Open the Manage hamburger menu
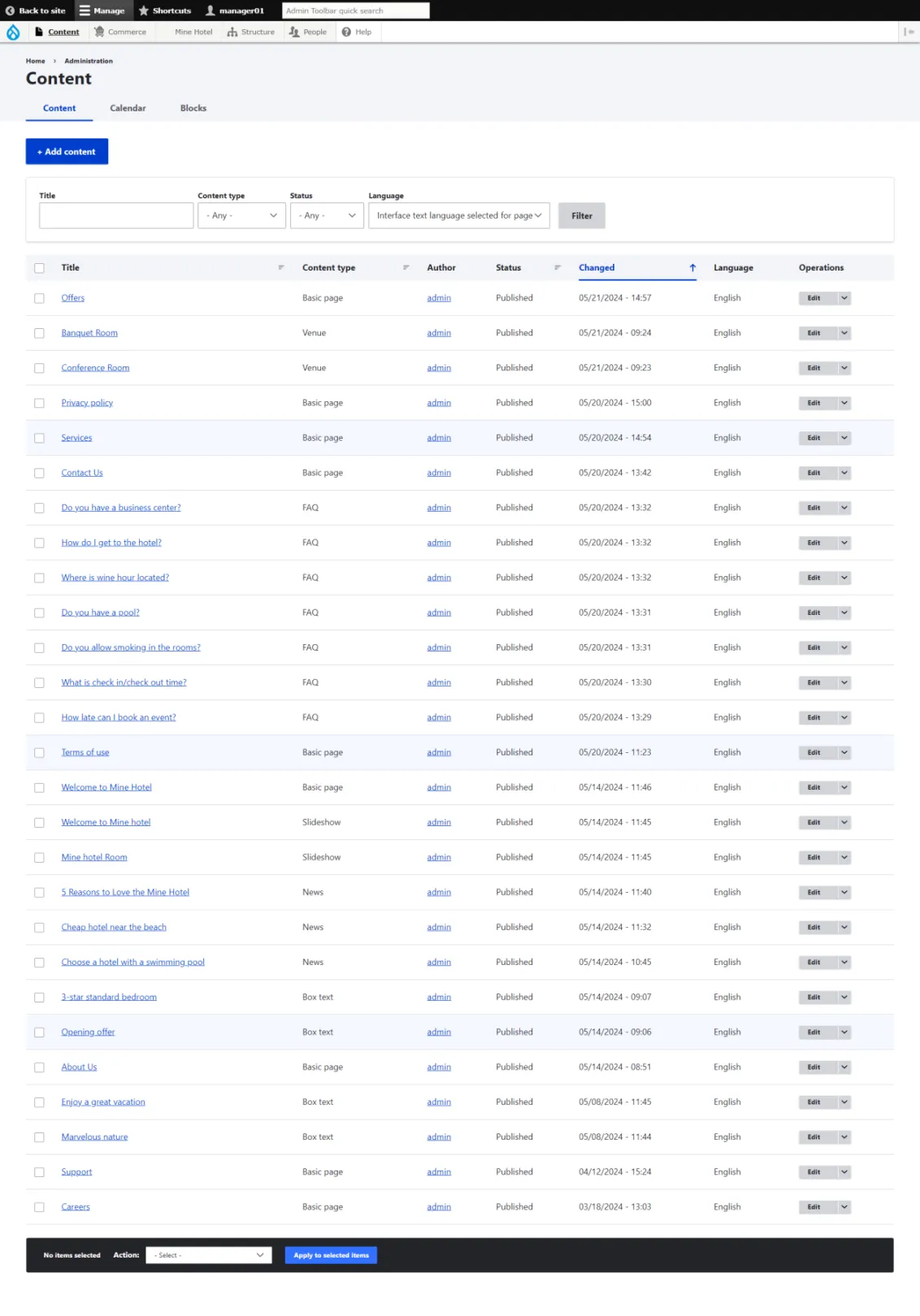The height and width of the screenshot is (1316, 920). click(x=102, y=11)
